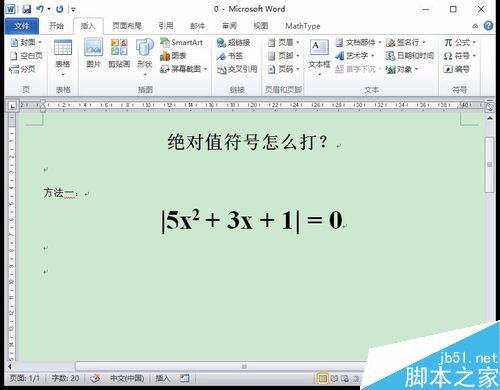Viewport: 500px width, 390px height.
Task: Insert a picture using 图片 icon
Action: pyautogui.click(x=93, y=53)
